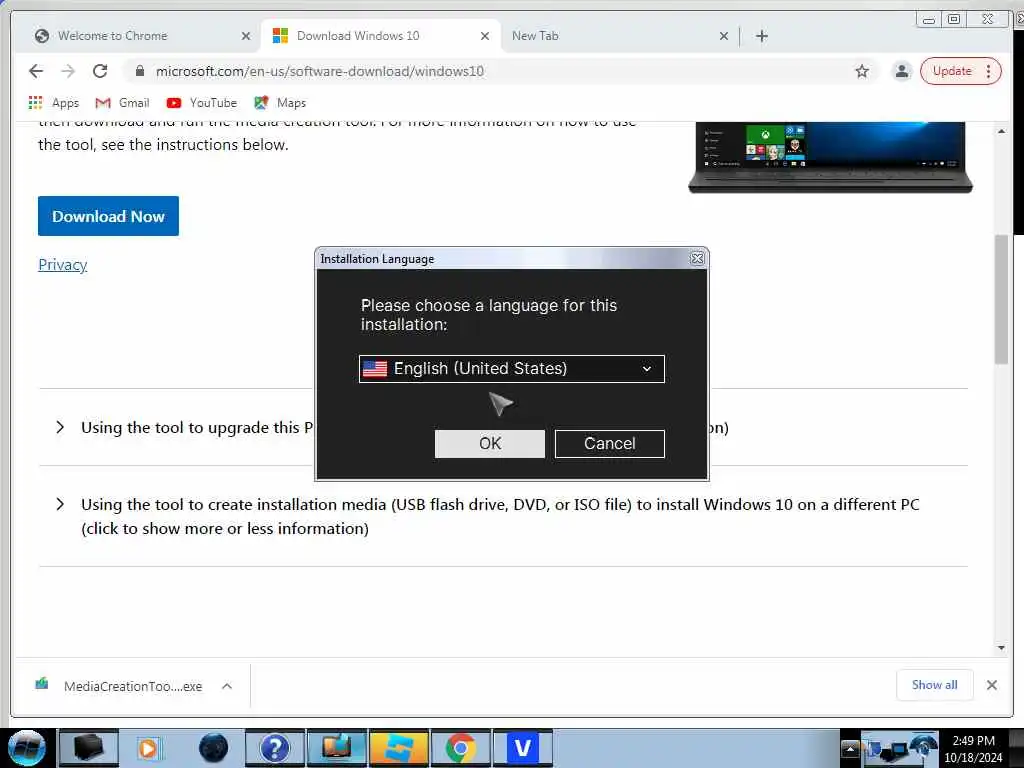Open the dark round app taskbar icon
Image resolution: width=1024 pixels, height=768 pixels.
[213, 748]
